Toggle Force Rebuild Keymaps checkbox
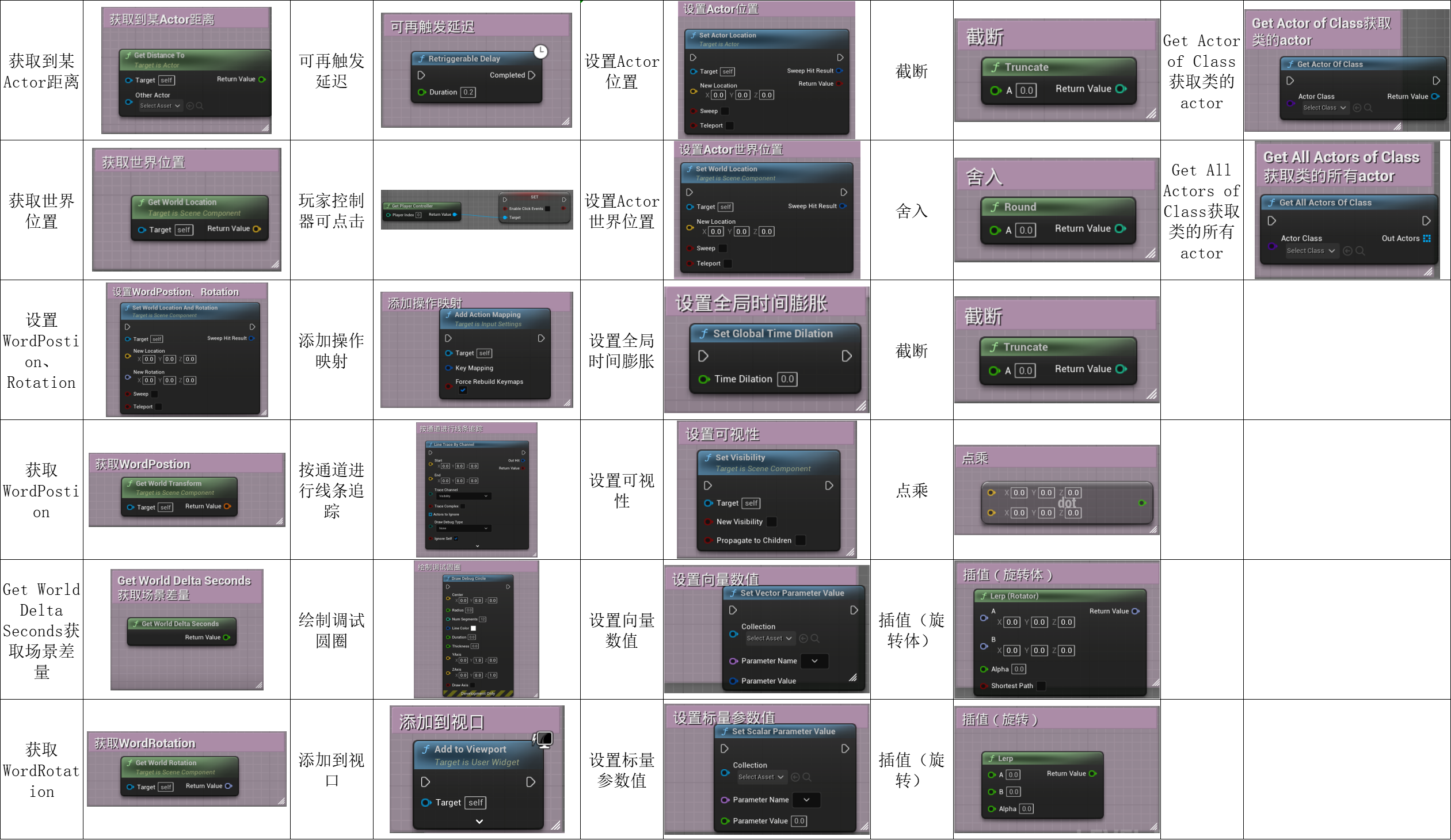Viewport: 1451px width, 840px height. click(x=463, y=390)
